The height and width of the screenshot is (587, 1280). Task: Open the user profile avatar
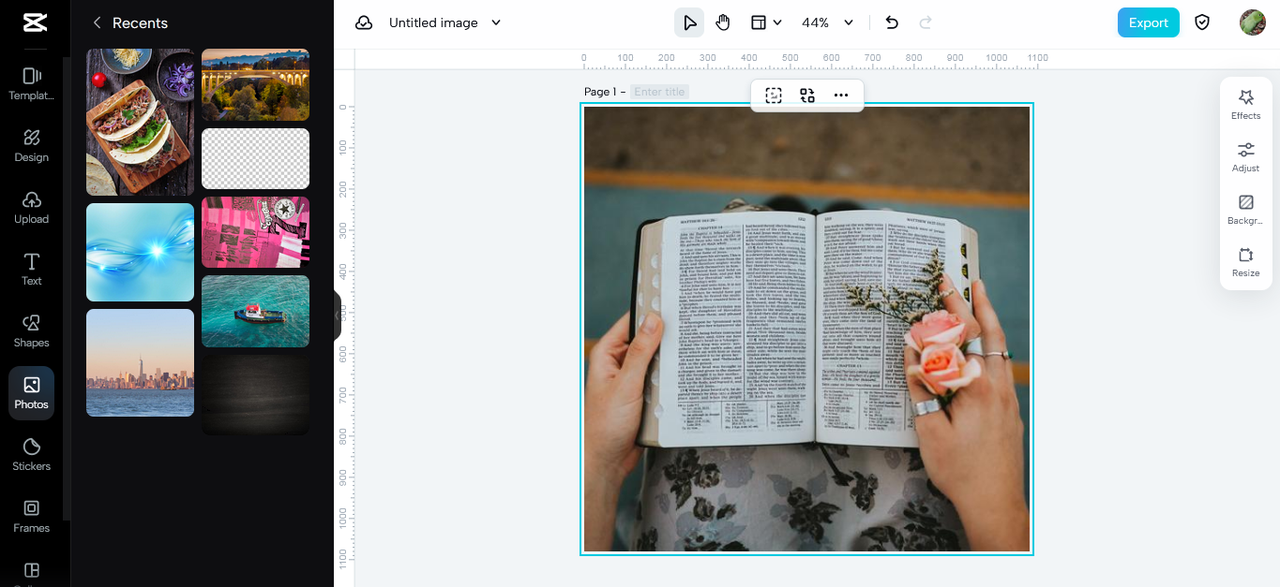click(x=1252, y=23)
